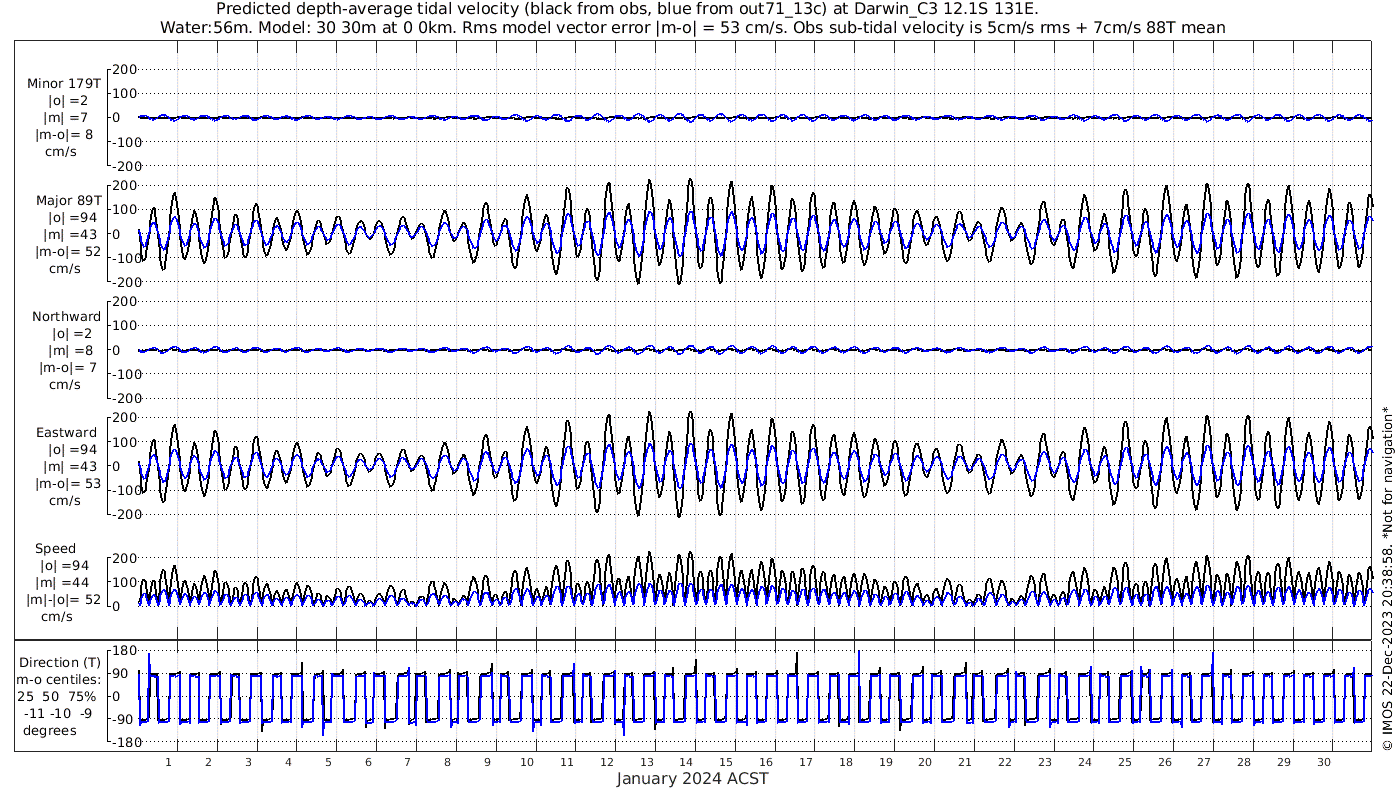This screenshot has width=1400, height=800.
Task: Click the 'Direction (T)' panel label
Action: point(60,662)
